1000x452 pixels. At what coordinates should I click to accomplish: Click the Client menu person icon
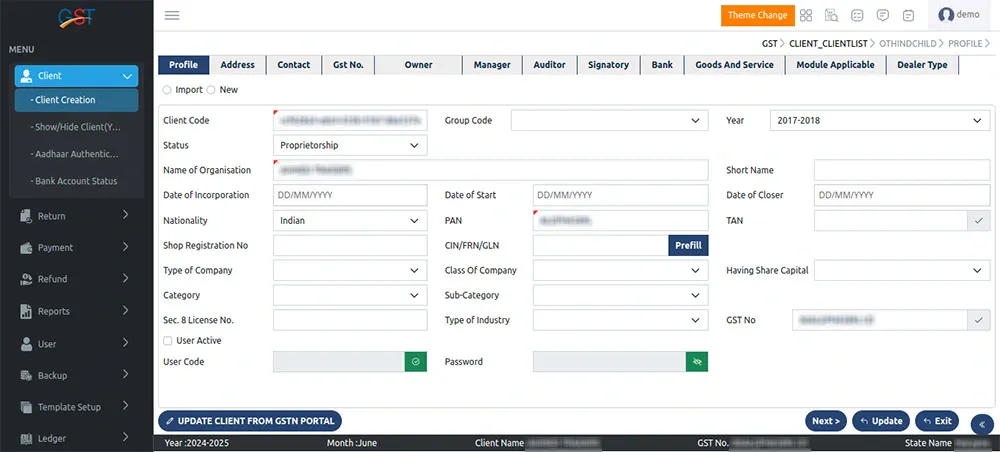pyautogui.click(x=26, y=76)
